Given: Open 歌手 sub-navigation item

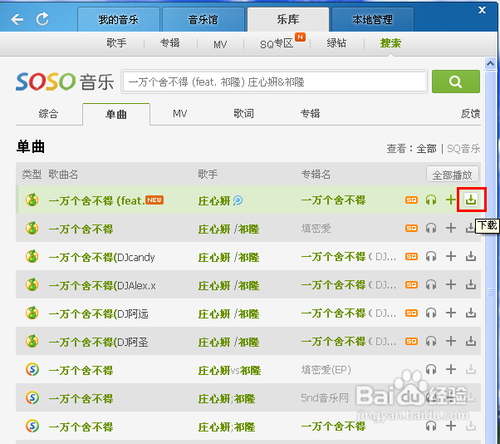Looking at the screenshot, I should click(x=116, y=43).
